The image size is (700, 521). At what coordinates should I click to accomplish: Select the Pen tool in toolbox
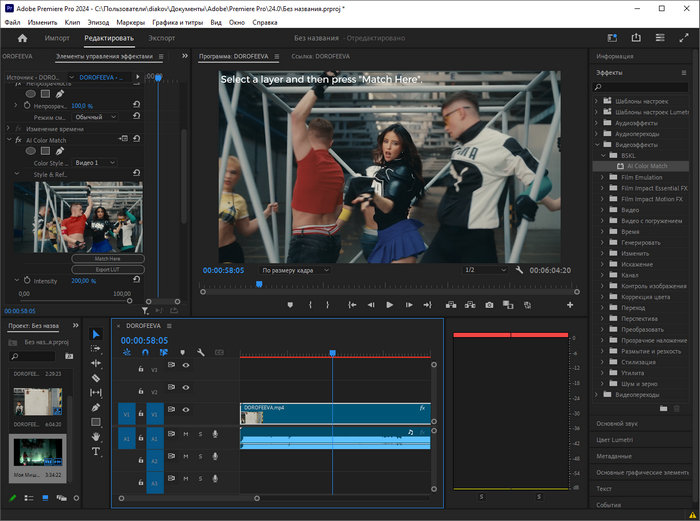click(x=96, y=407)
